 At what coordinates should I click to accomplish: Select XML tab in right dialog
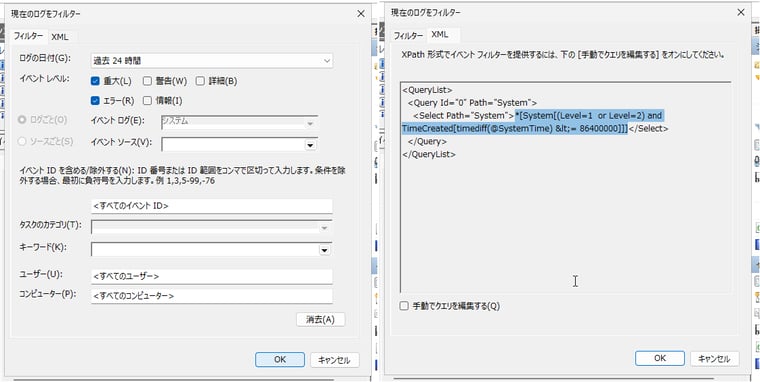point(440,34)
